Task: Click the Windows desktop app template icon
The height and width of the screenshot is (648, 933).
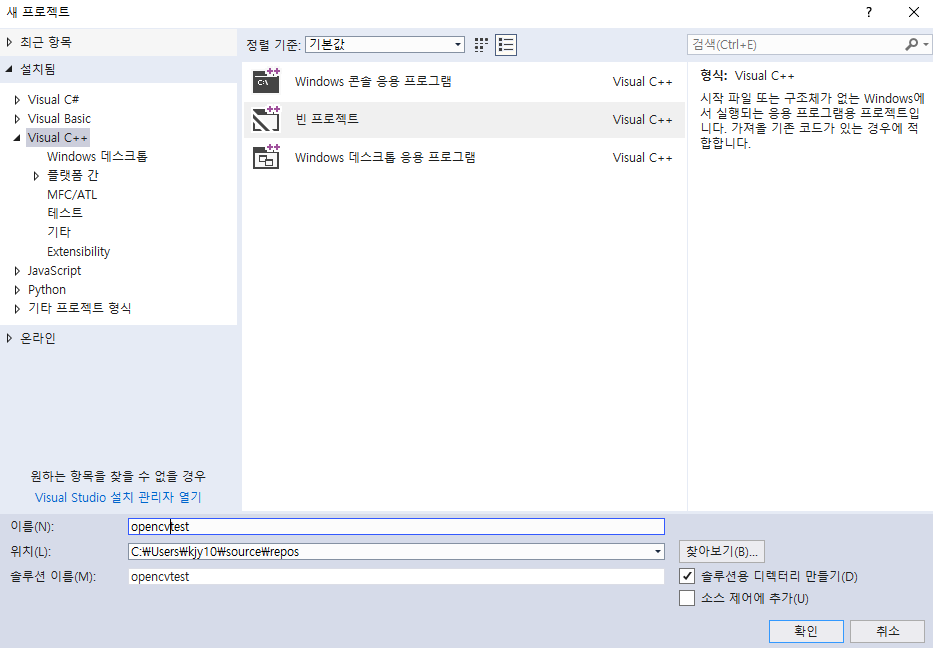Action: point(266,157)
